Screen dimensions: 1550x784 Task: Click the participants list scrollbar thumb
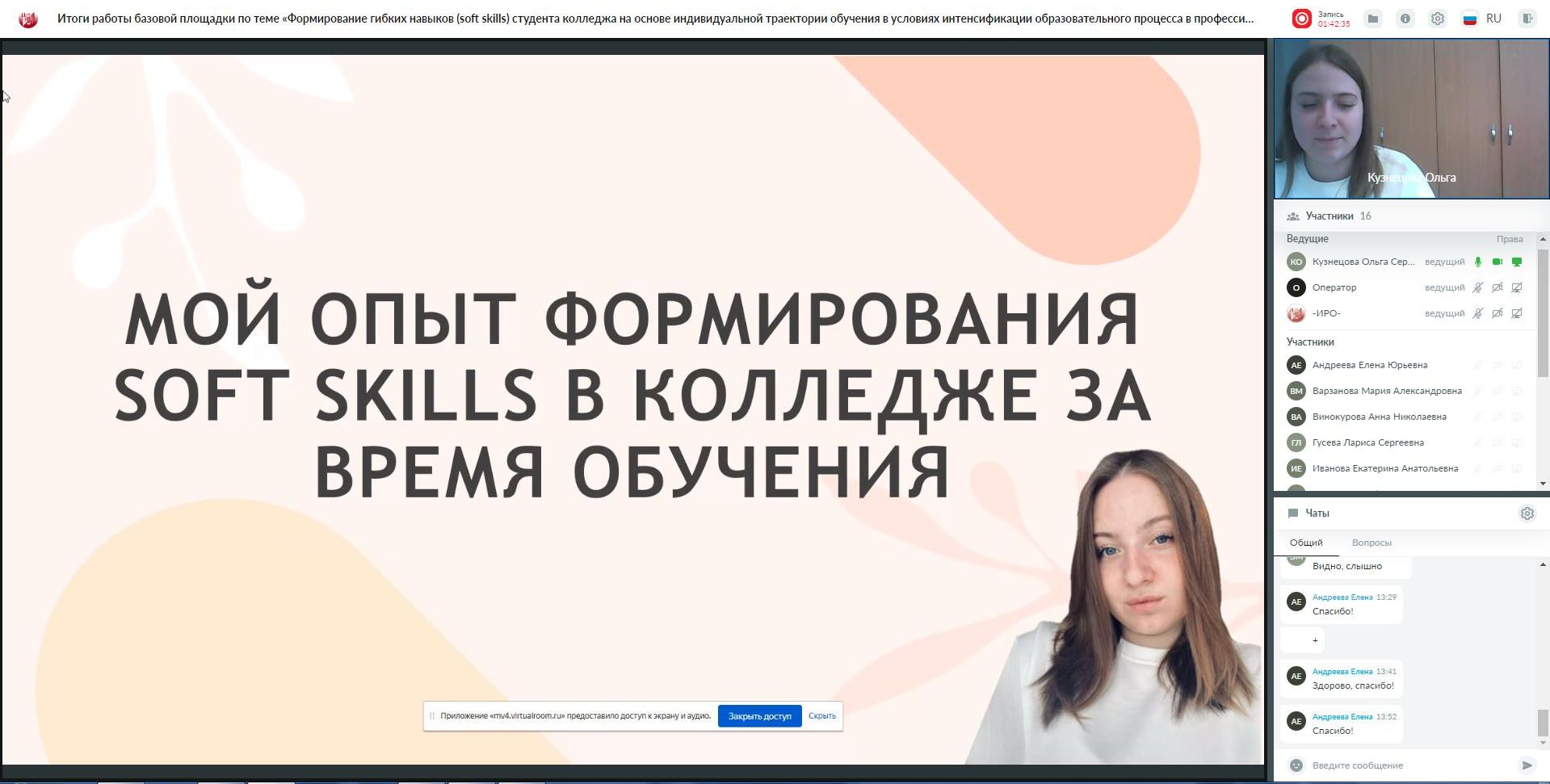1543,312
